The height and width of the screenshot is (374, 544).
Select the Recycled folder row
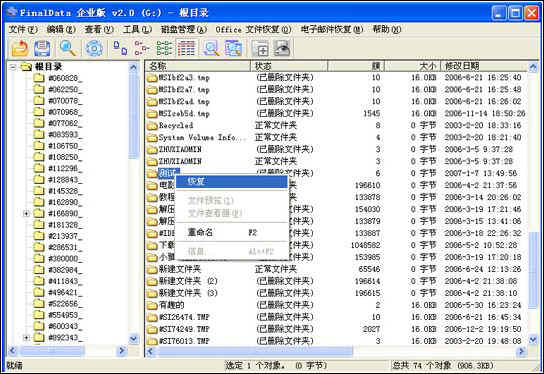[x=337, y=125]
